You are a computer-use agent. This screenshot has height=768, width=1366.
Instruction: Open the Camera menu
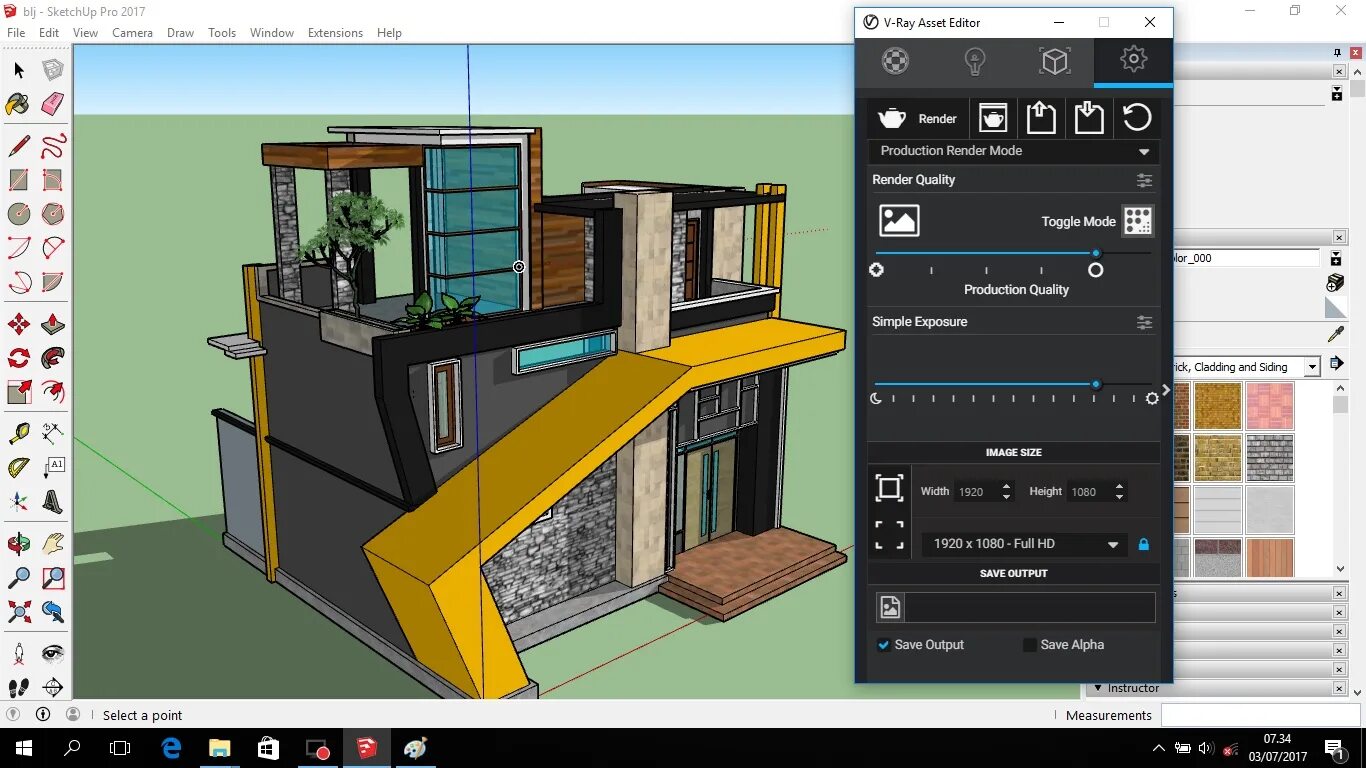click(132, 32)
